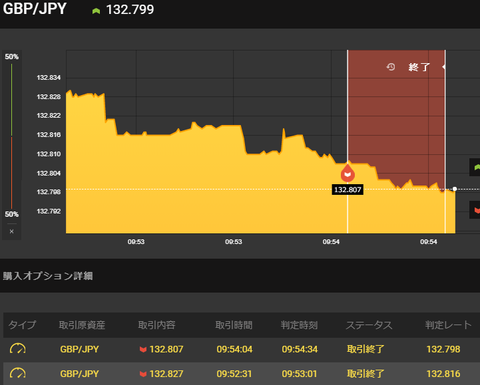The image size is (480, 385).
Task: Click the green up arrow HIGH button
Action: (475, 167)
